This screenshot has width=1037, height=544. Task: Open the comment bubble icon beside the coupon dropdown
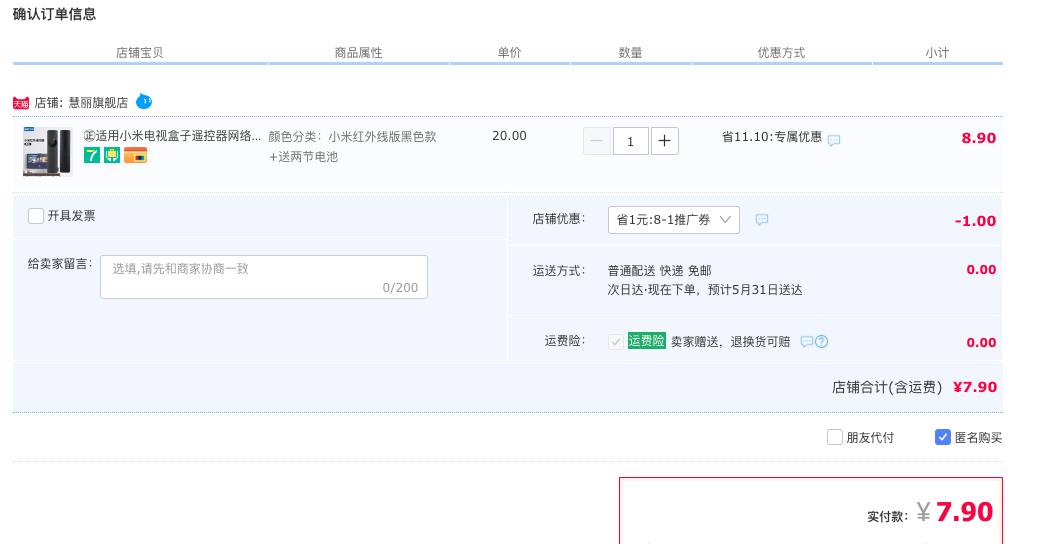(x=762, y=219)
